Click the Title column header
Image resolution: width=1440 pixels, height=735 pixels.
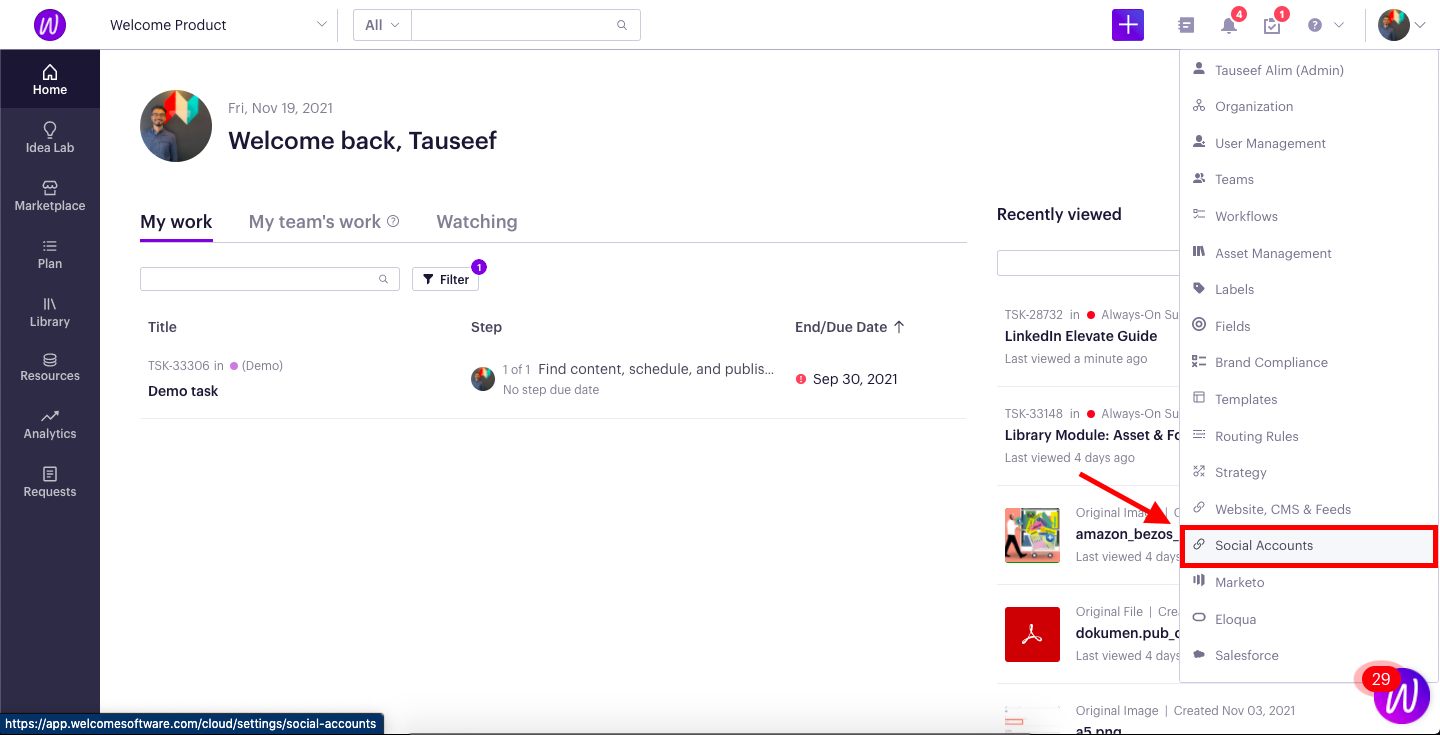coord(162,327)
